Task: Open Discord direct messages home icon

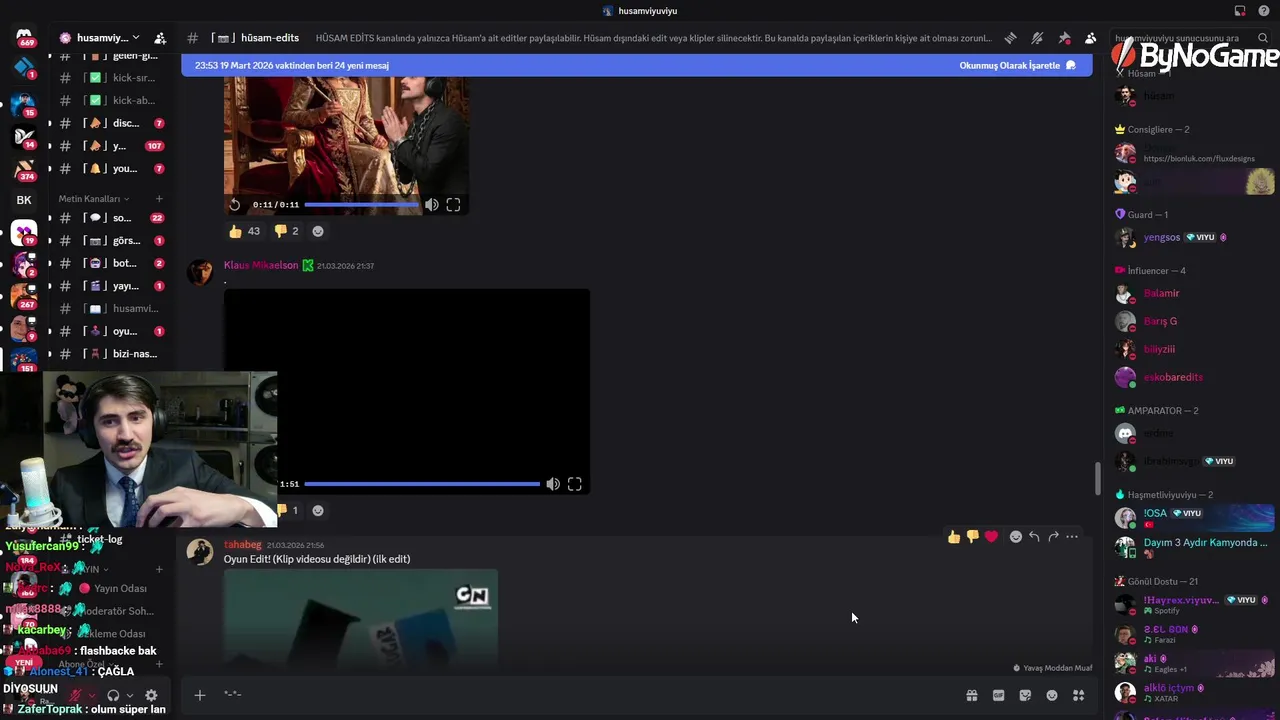Action: click(24, 37)
